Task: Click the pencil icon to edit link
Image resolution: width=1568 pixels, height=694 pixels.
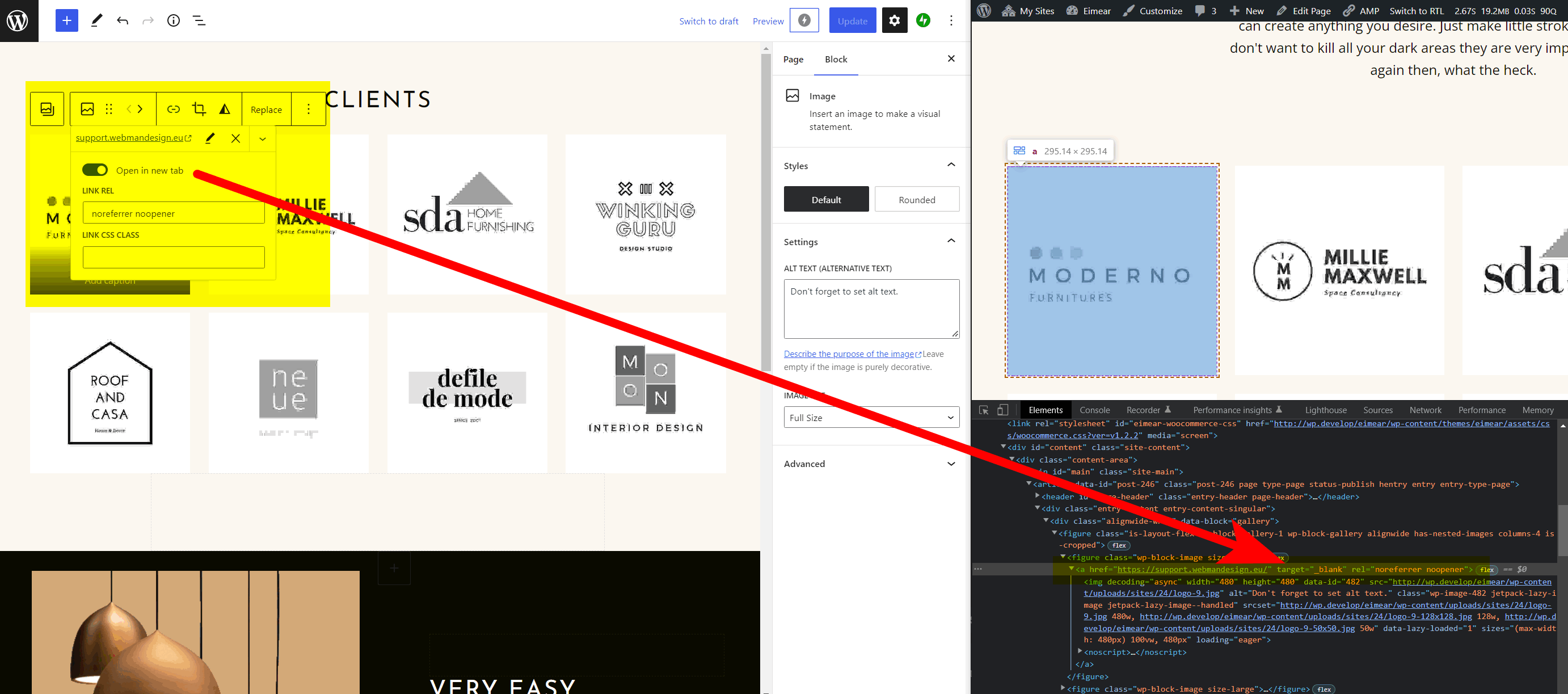Action: click(210, 138)
